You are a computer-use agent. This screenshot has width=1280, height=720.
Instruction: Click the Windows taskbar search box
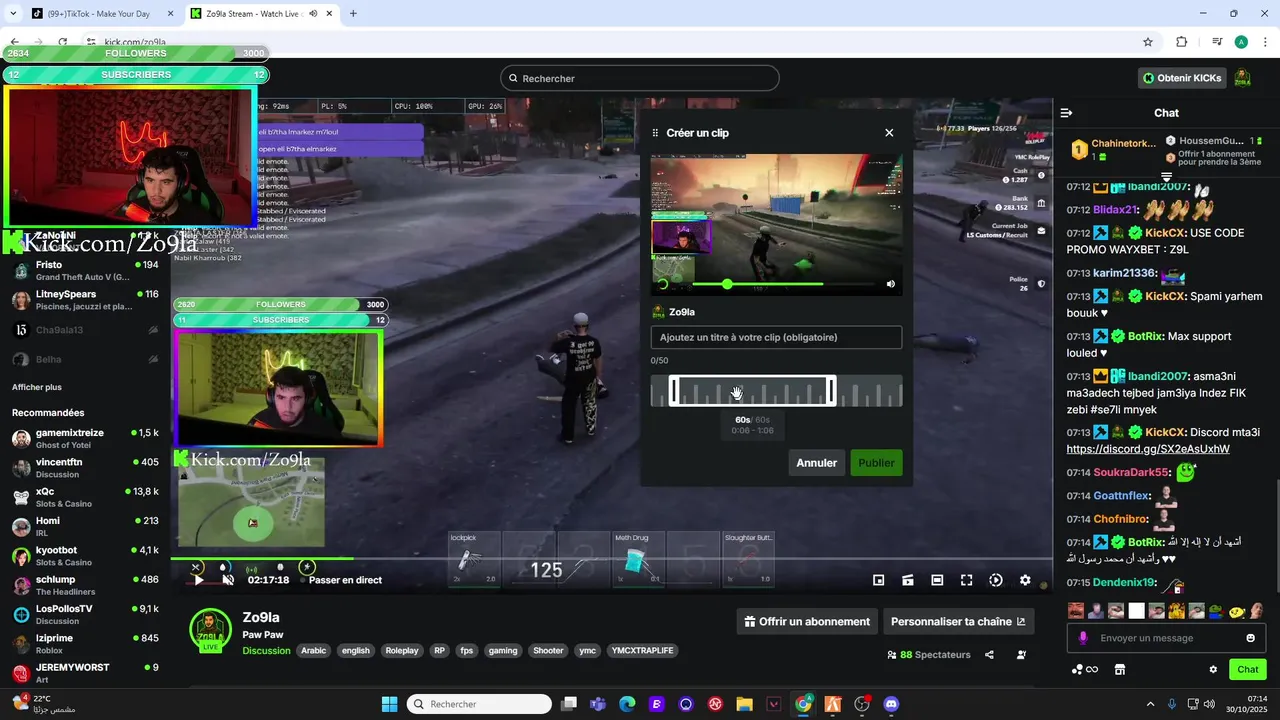pos(479,704)
